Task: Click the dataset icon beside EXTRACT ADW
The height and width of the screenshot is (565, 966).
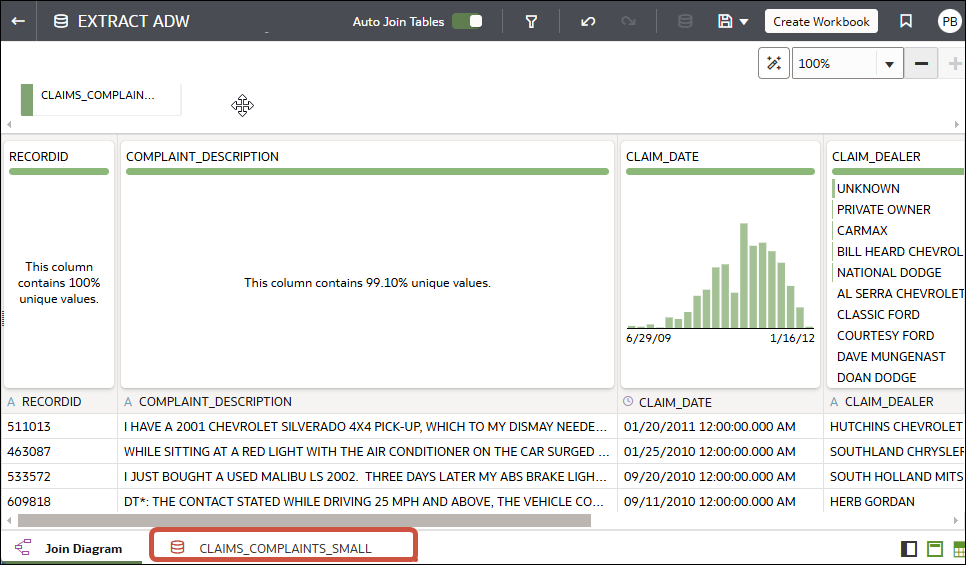Action: pos(60,21)
